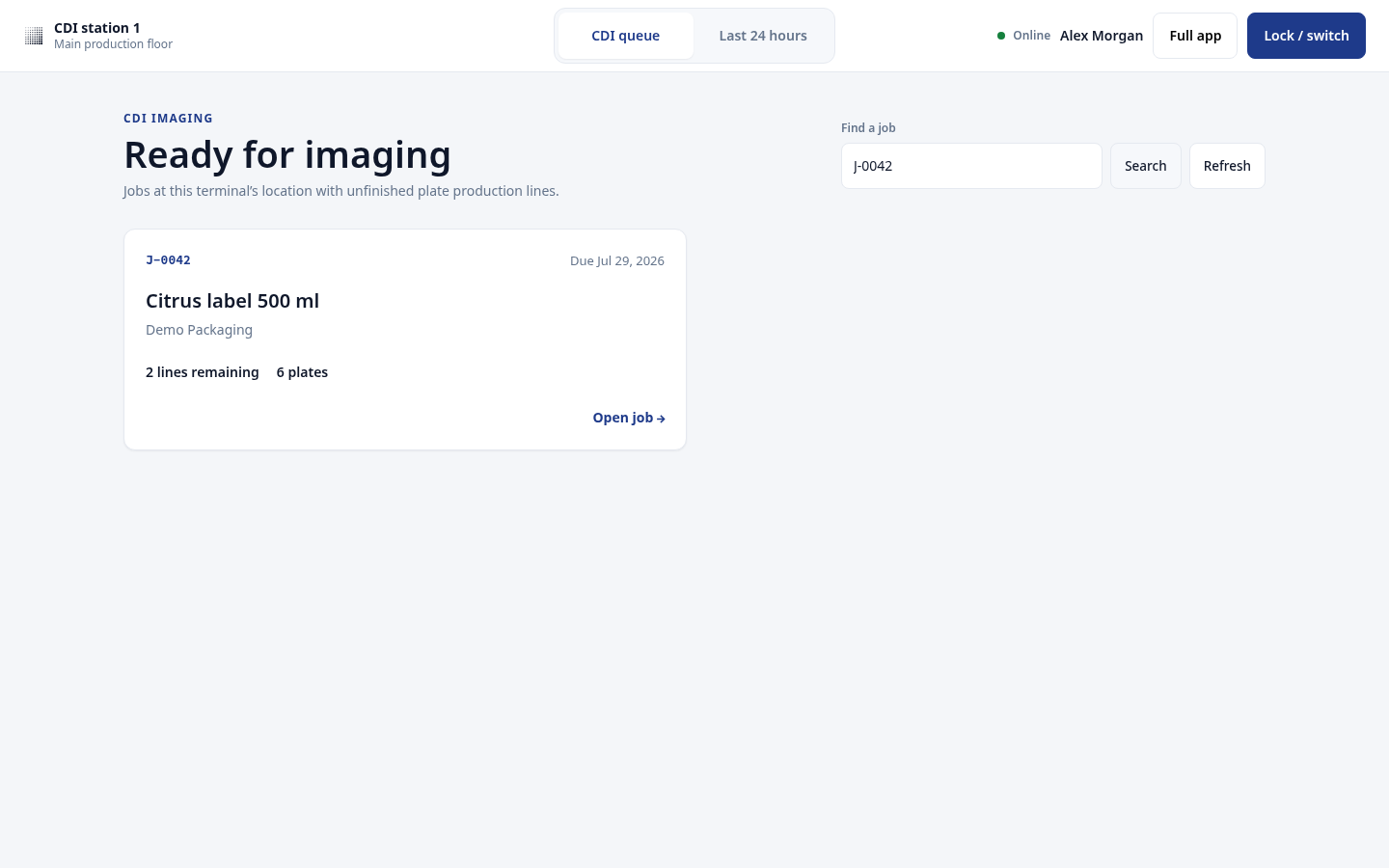Refresh the job queue
1389x868 pixels.
point(1227,166)
